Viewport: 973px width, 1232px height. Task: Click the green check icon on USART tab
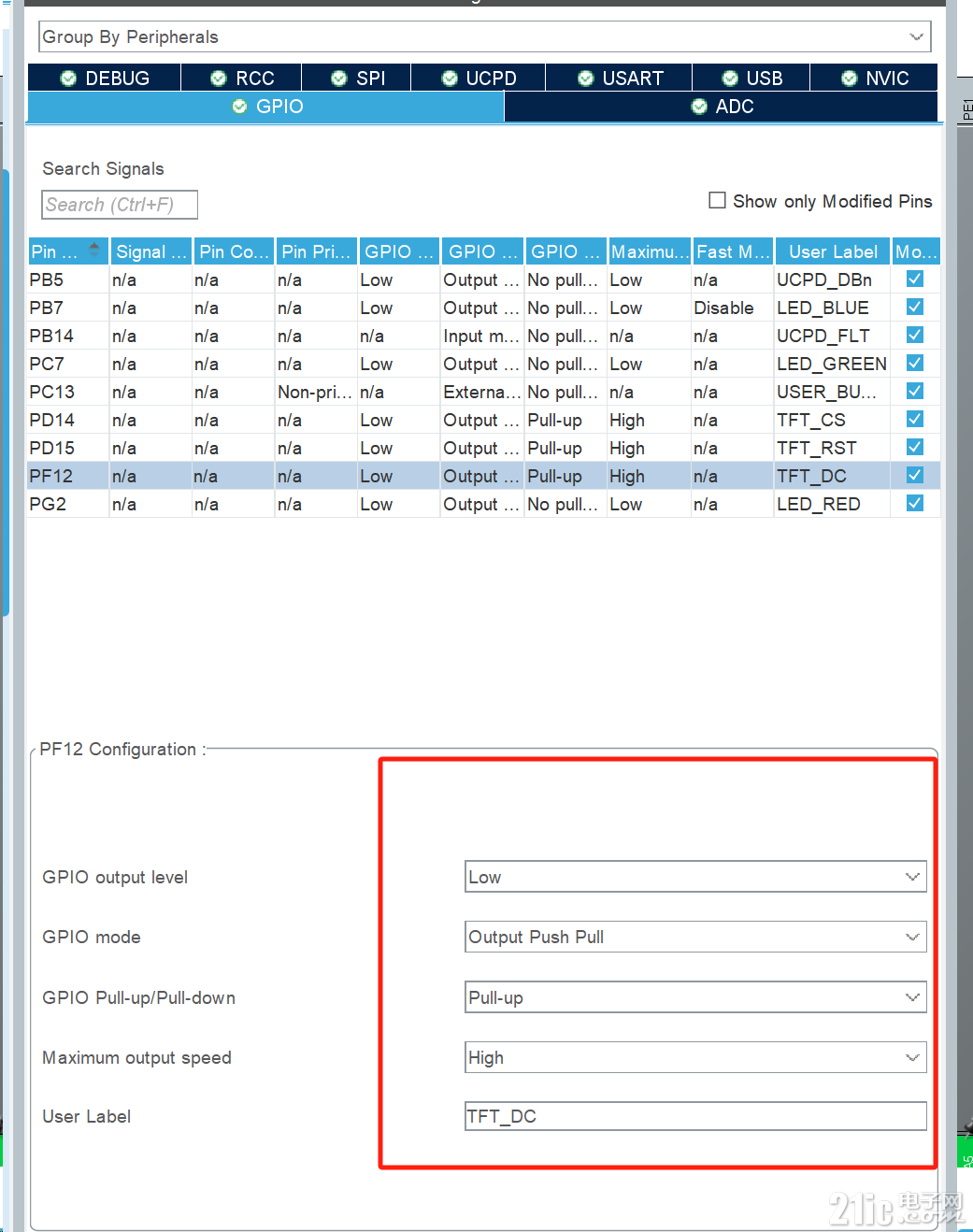585,78
